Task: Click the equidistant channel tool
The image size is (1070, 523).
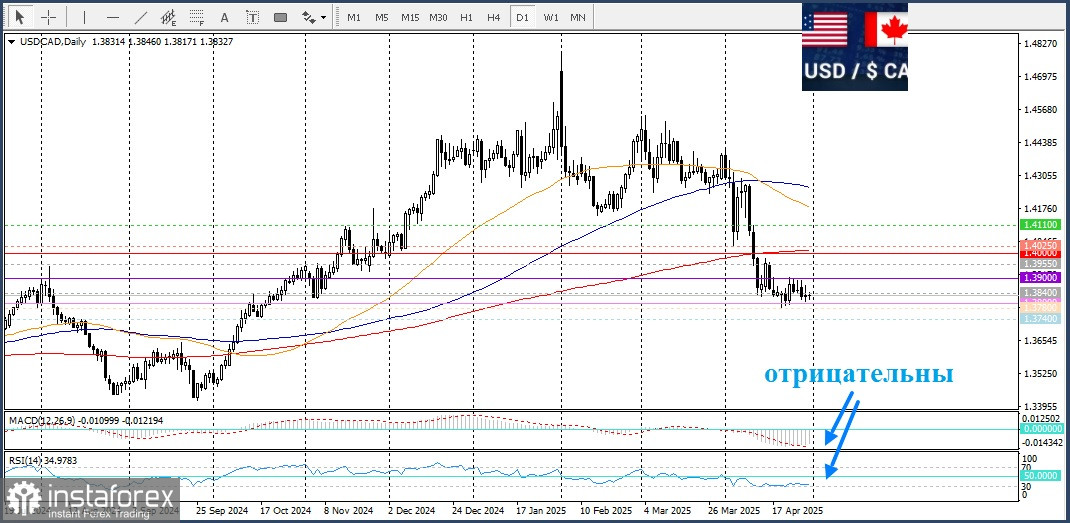Action: (168, 17)
